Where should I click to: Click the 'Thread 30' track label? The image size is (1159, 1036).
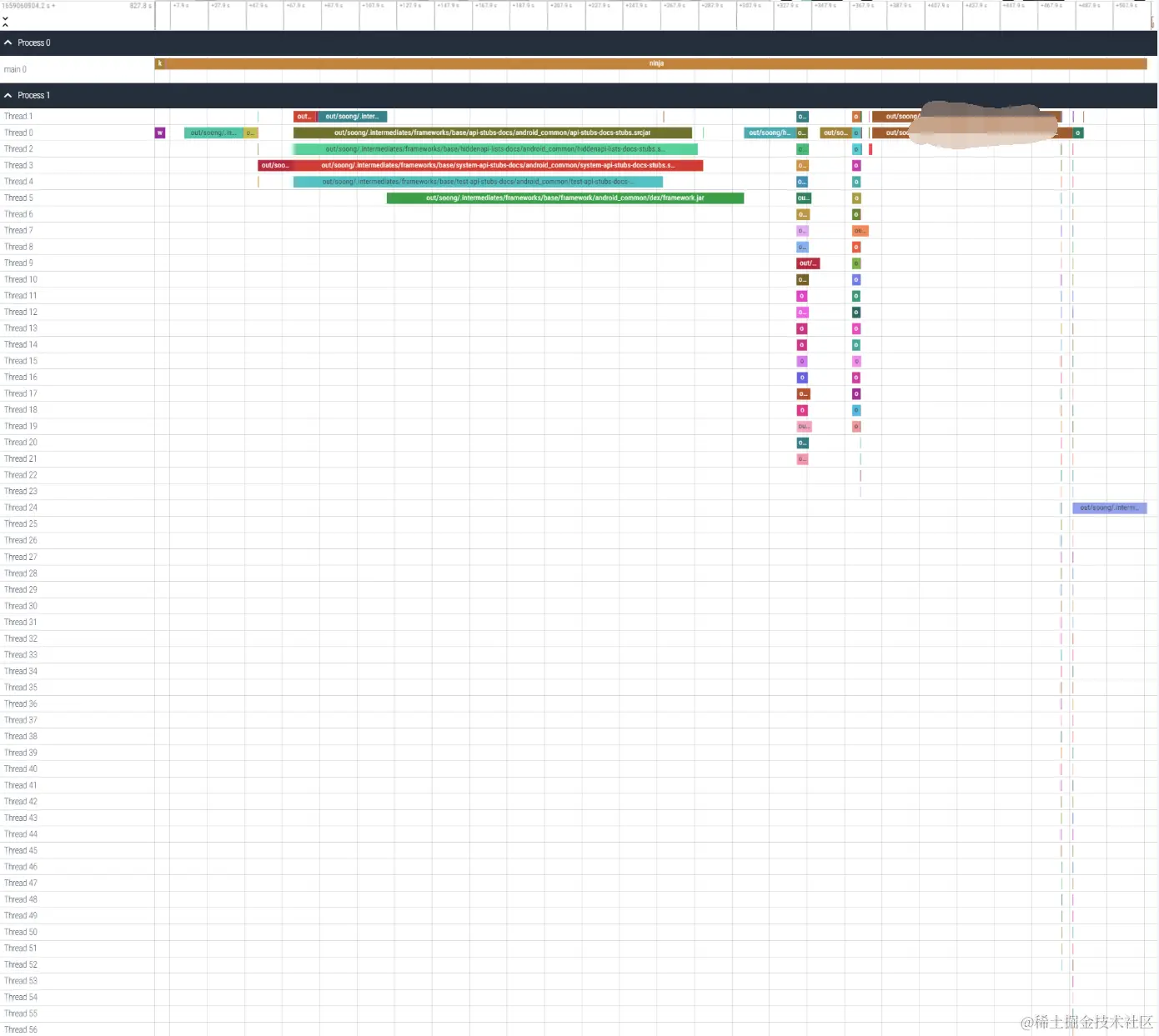click(x=21, y=606)
